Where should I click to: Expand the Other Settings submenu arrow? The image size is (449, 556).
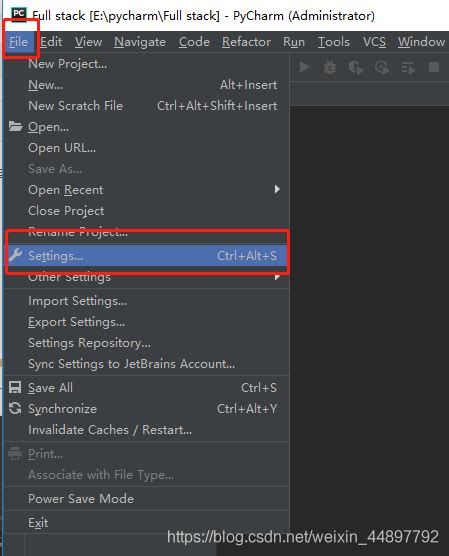(x=277, y=277)
